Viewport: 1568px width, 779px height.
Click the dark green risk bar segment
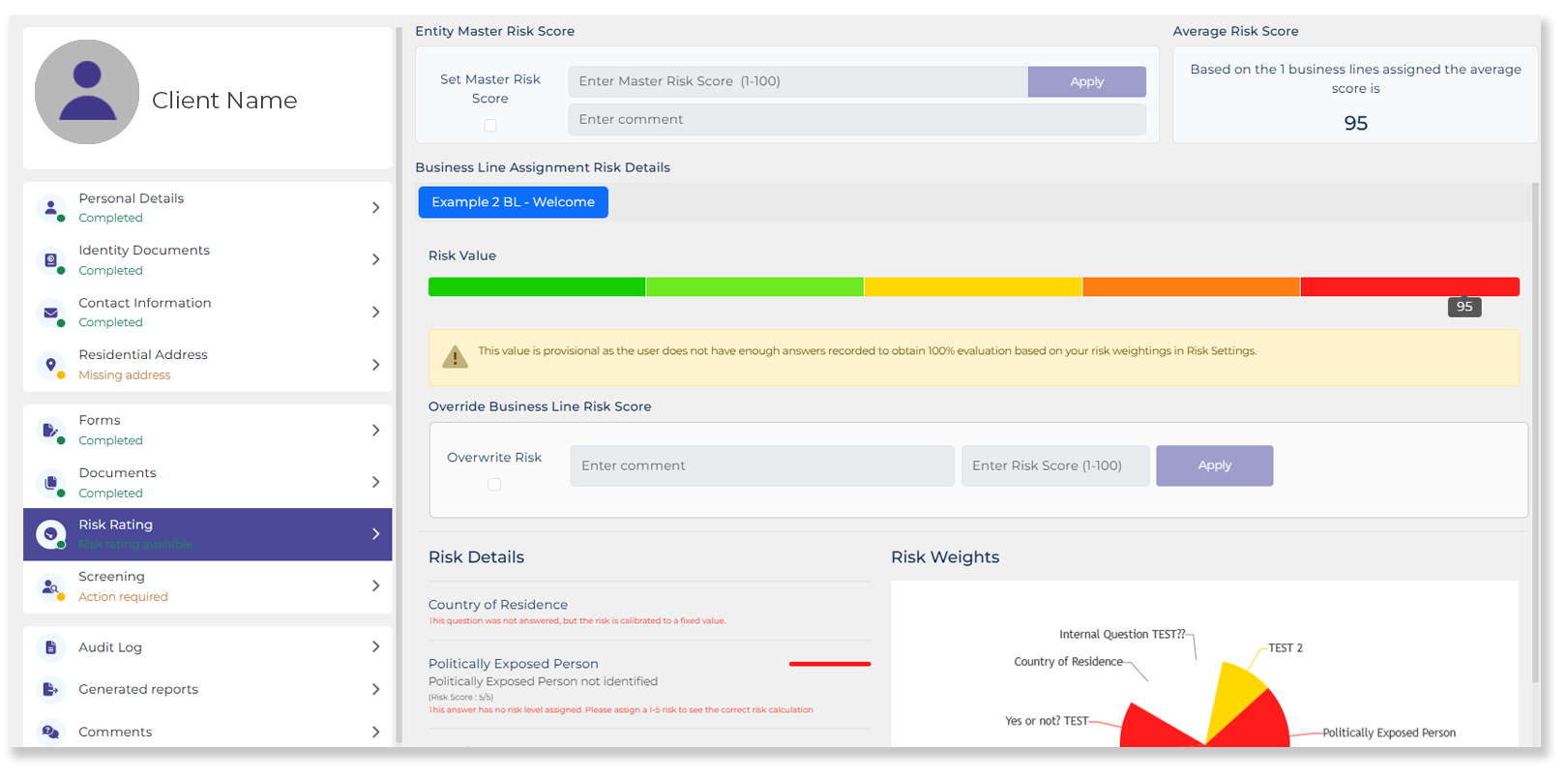(537, 286)
